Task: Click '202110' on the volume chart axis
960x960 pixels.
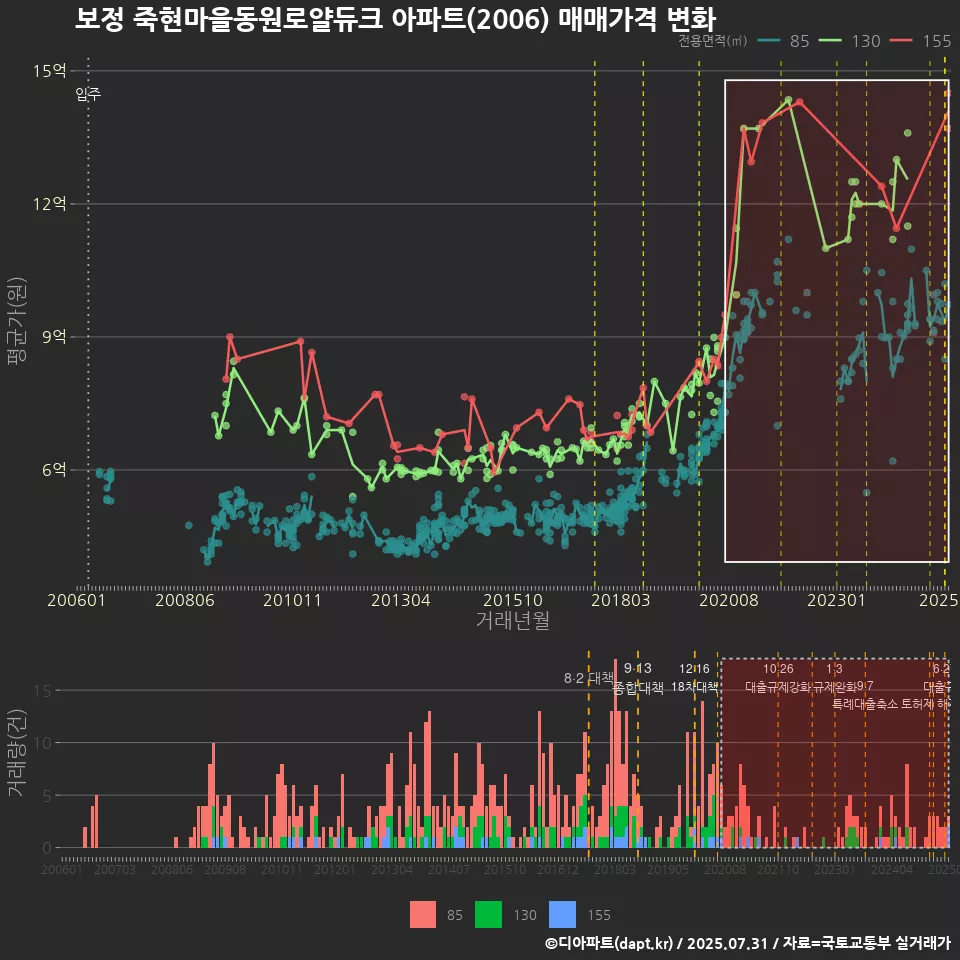Action: [778, 869]
